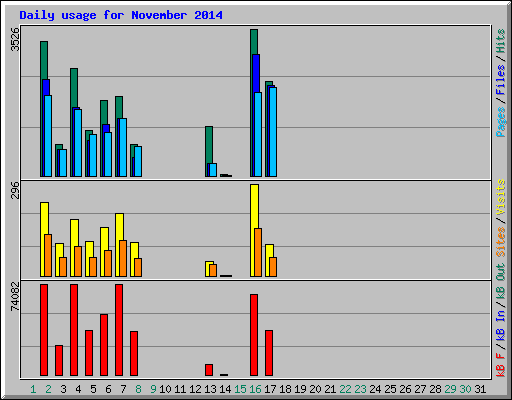Click the red kB bar for day 7
The width and height of the screenshot is (512, 400).
coord(119,330)
